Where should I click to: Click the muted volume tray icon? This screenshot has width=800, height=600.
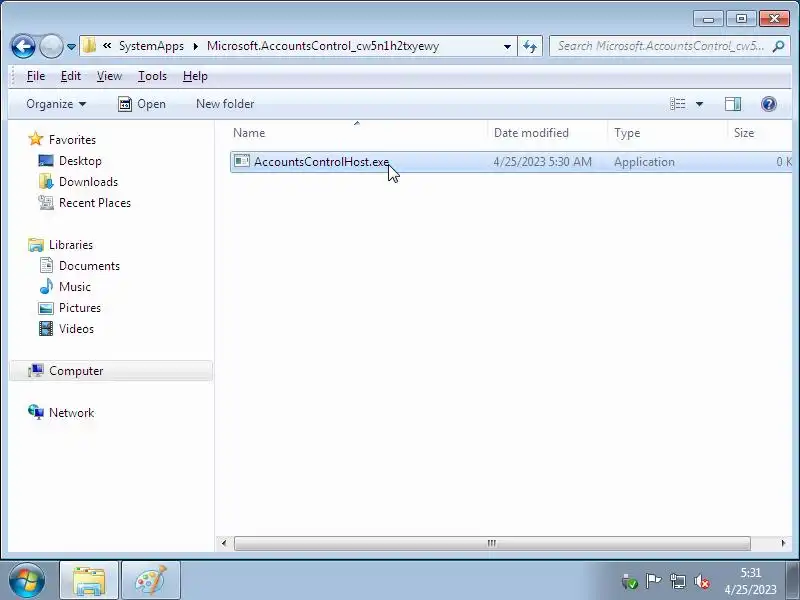coord(702,581)
